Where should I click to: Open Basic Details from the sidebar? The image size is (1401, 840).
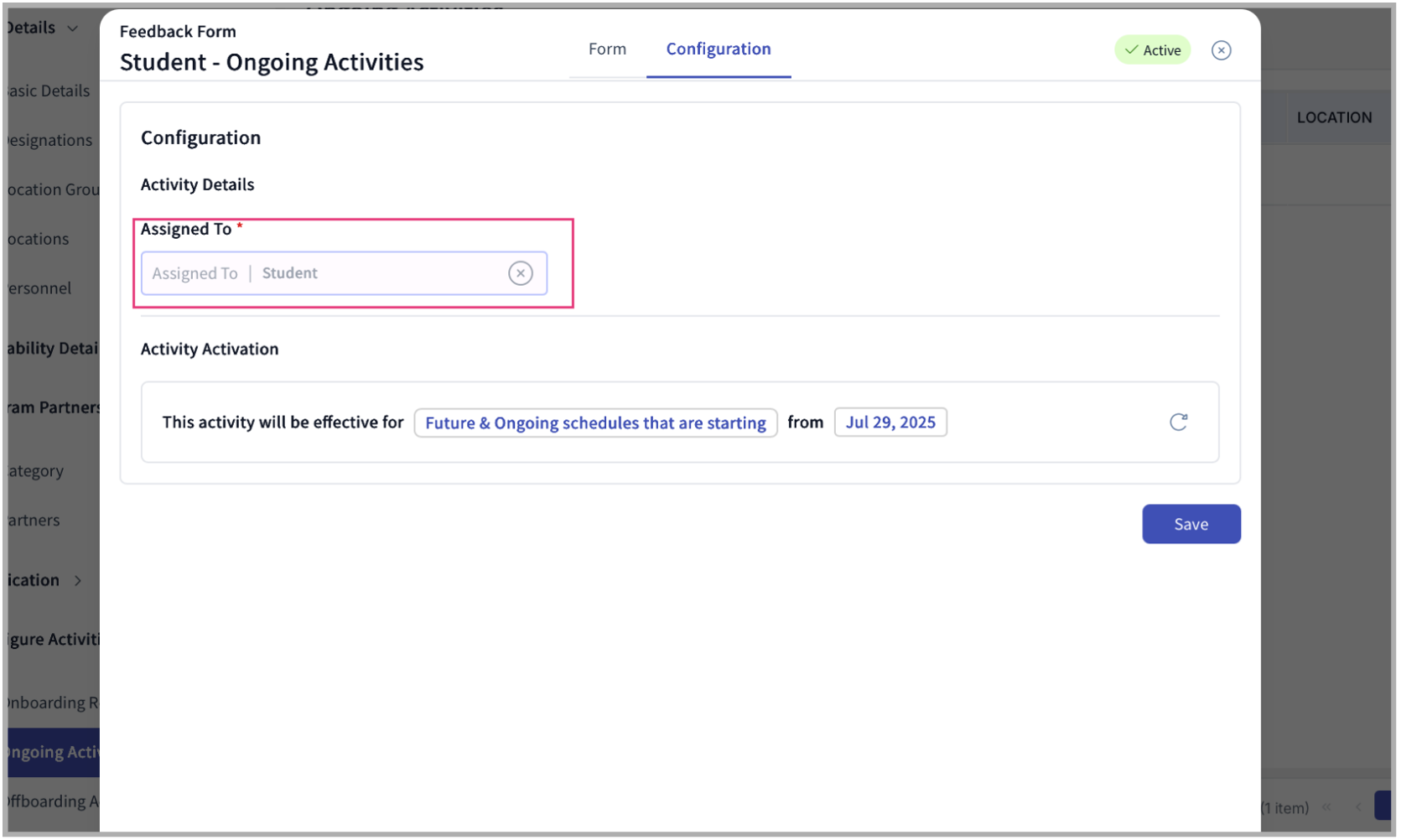pyautogui.click(x=44, y=91)
